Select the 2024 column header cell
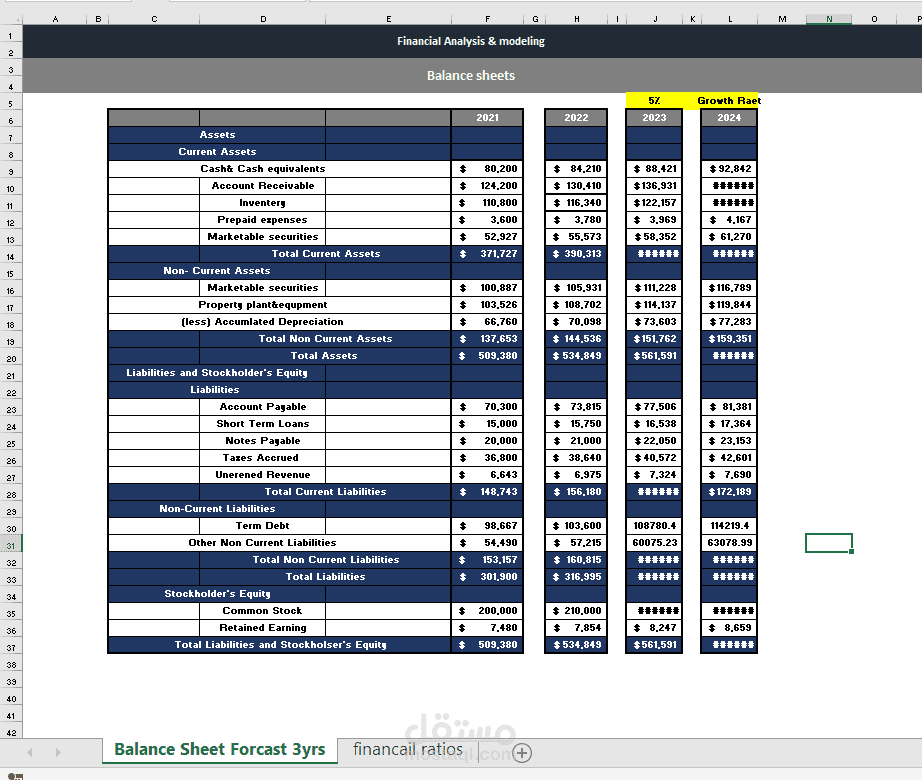Screen dimensions: 922x780 (729, 118)
